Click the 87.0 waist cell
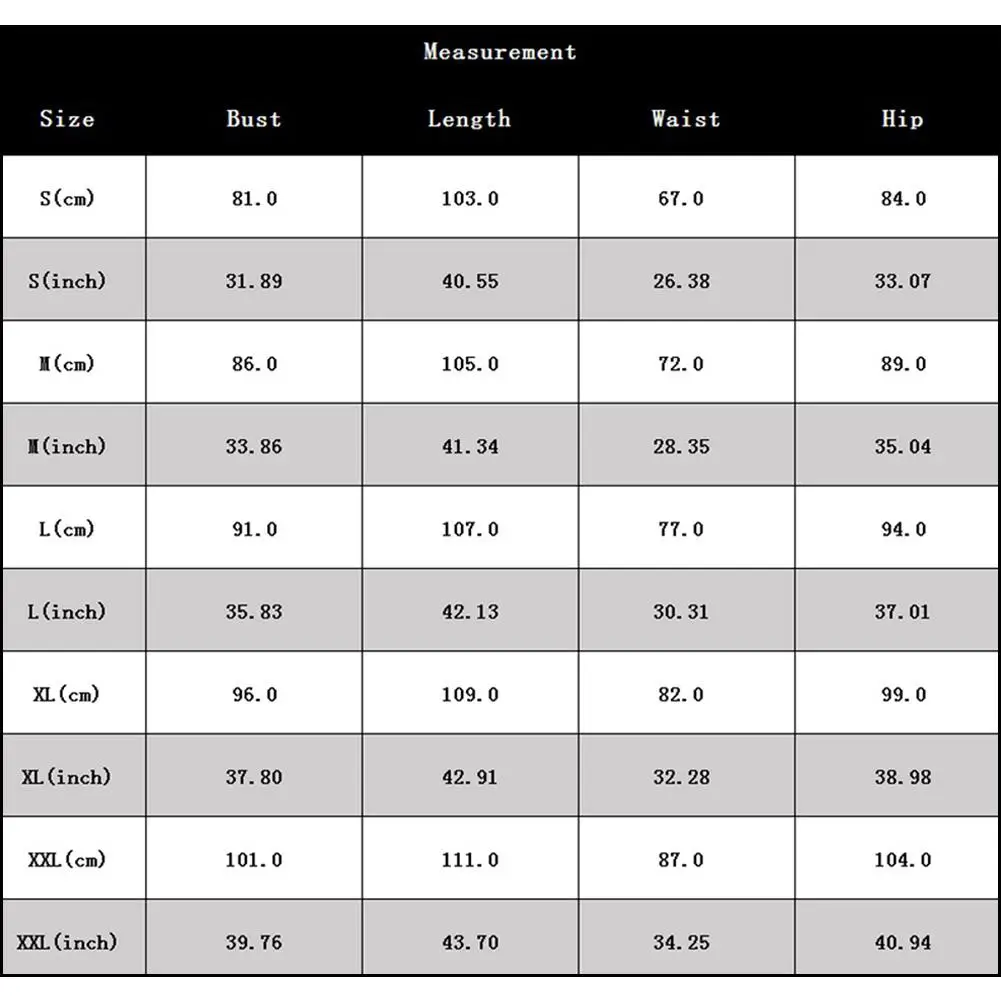The height and width of the screenshot is (1001, 1001). coord(681,860)
